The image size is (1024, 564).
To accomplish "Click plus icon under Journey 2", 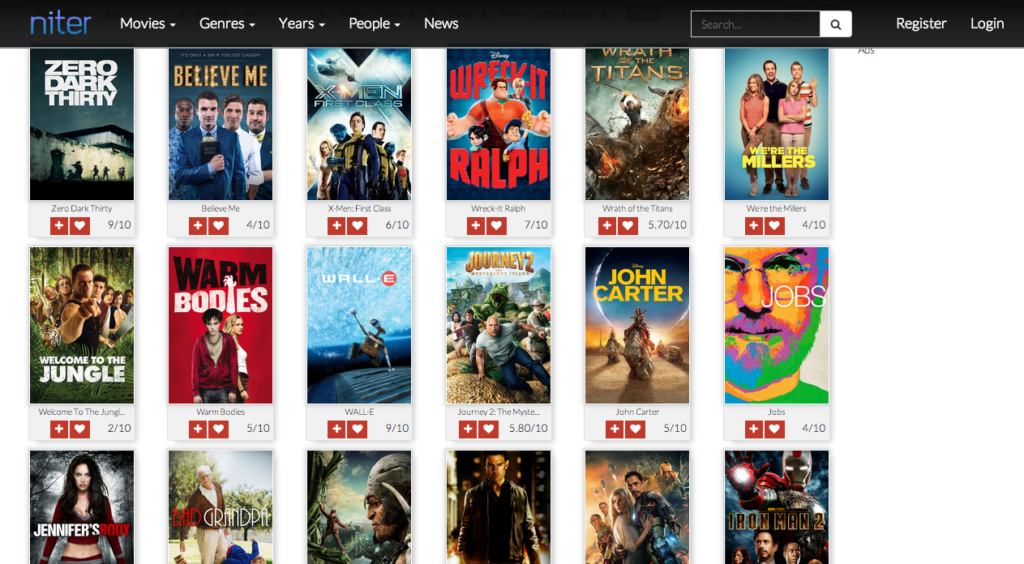I will pos(468,430).
